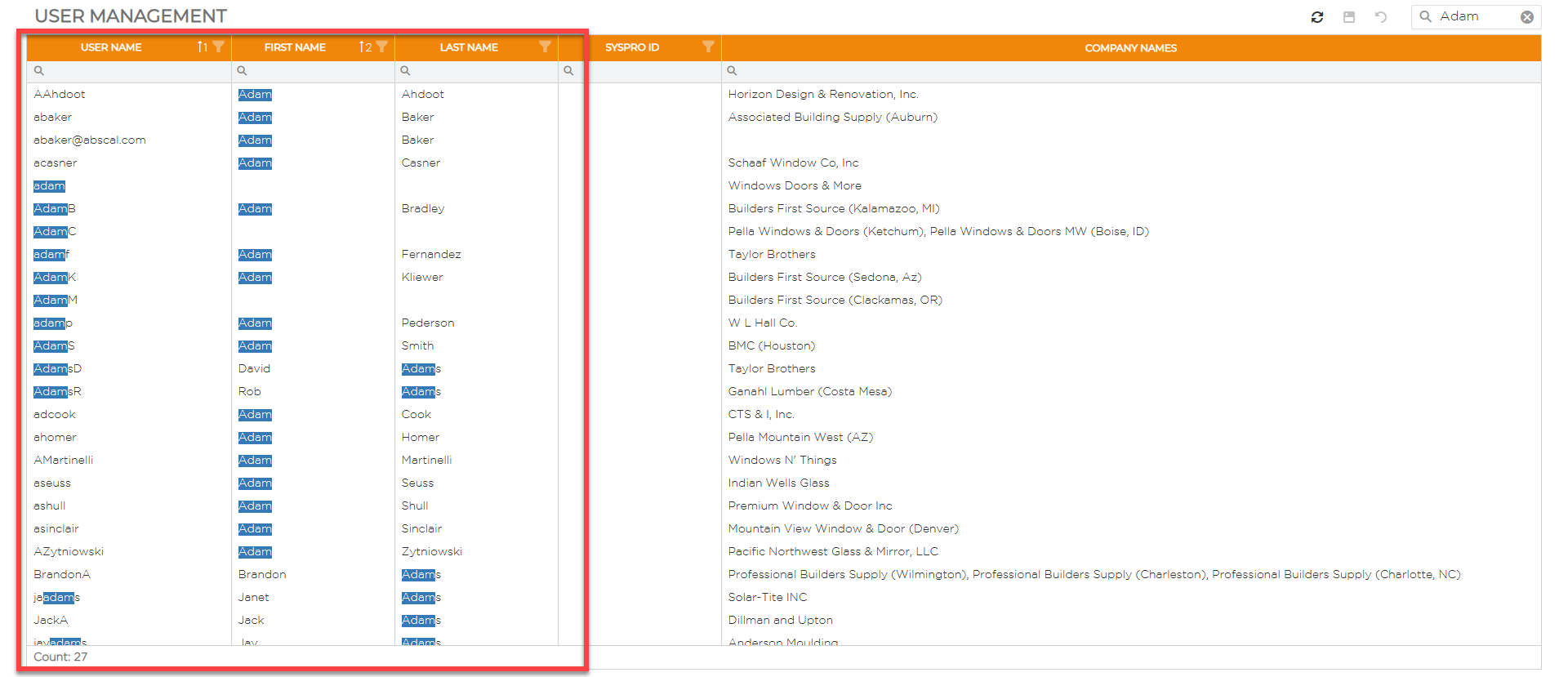This screenshot has height=677, width=1568.
Task: Open the User Name column filter icon
Action: 218,47
